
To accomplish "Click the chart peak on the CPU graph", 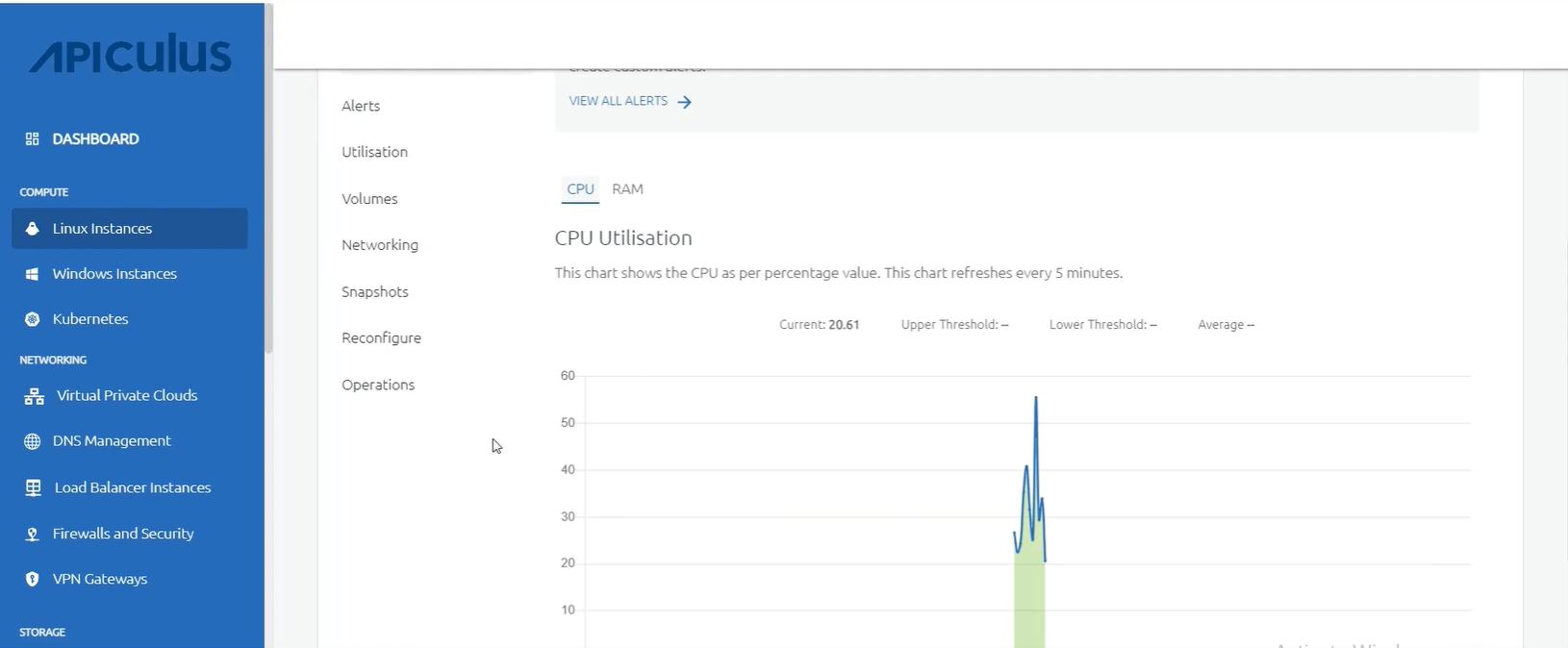I will point(1036,398).
